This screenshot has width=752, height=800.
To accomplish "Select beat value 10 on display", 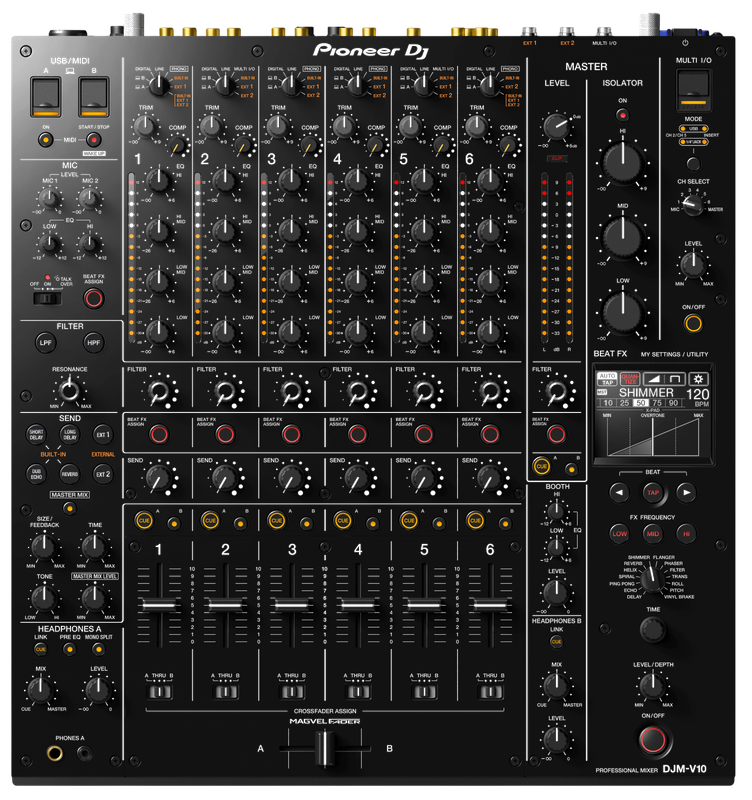I will [608, 403].
